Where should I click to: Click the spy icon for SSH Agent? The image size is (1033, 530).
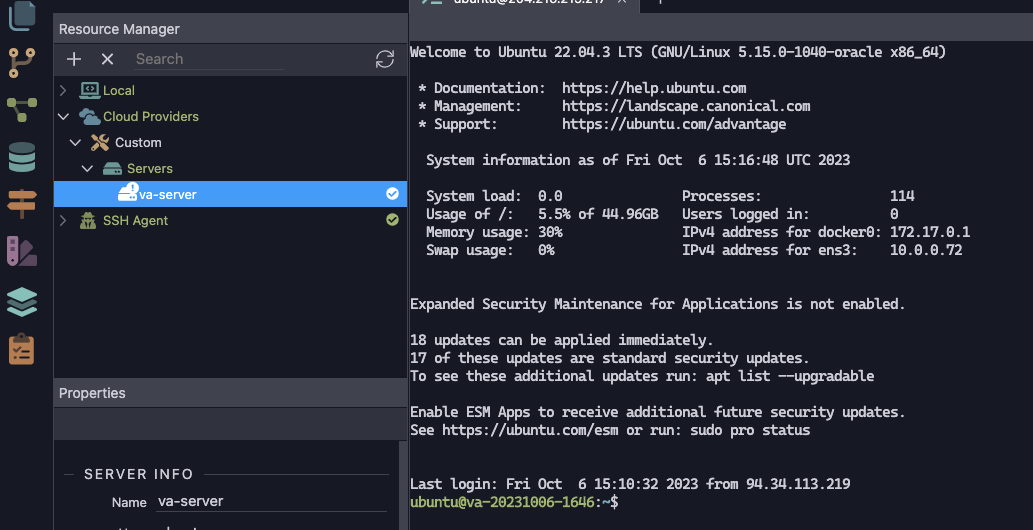pyautogui.click(x=88, y=221)
